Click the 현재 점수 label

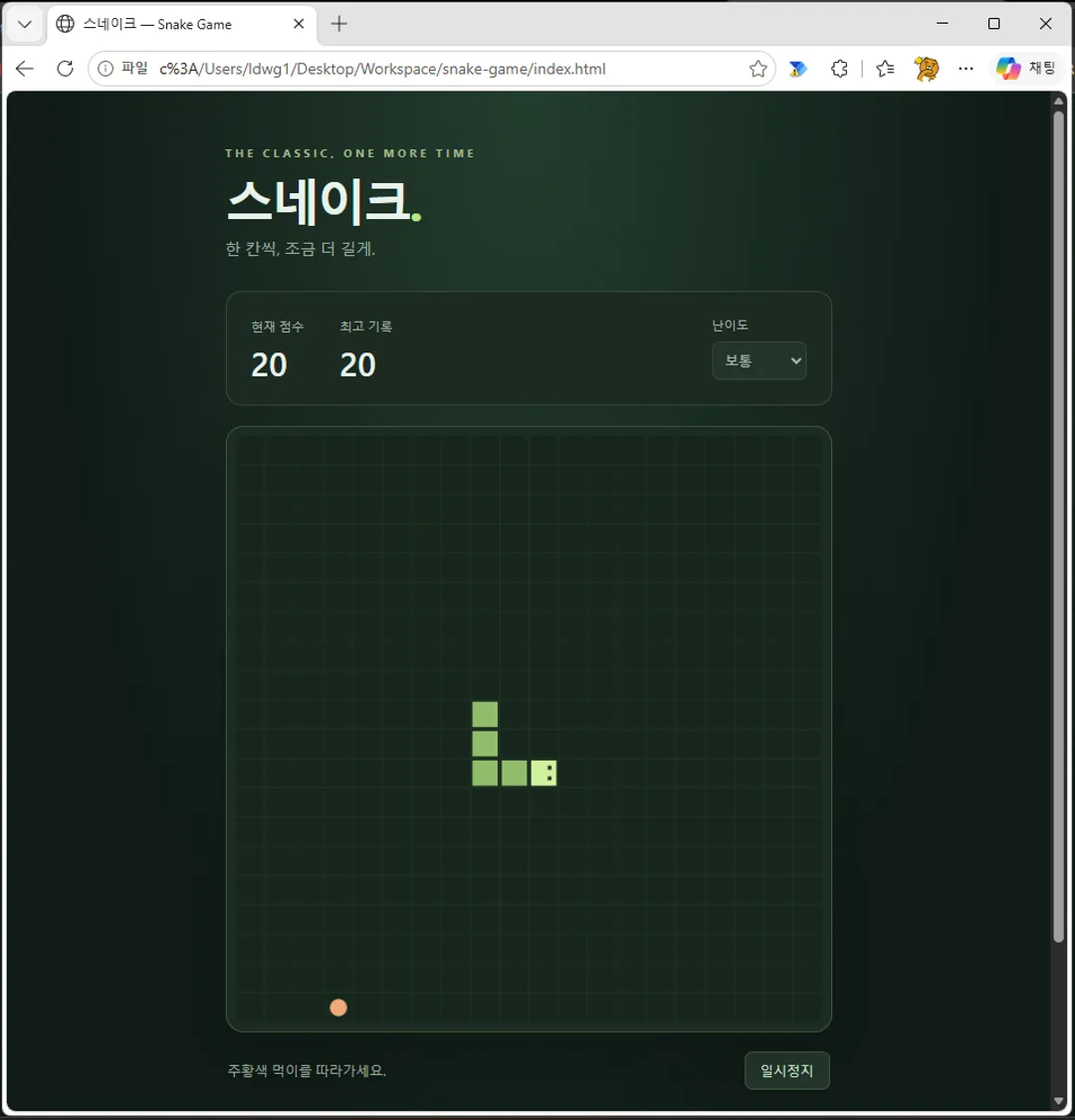coord(277,327)
